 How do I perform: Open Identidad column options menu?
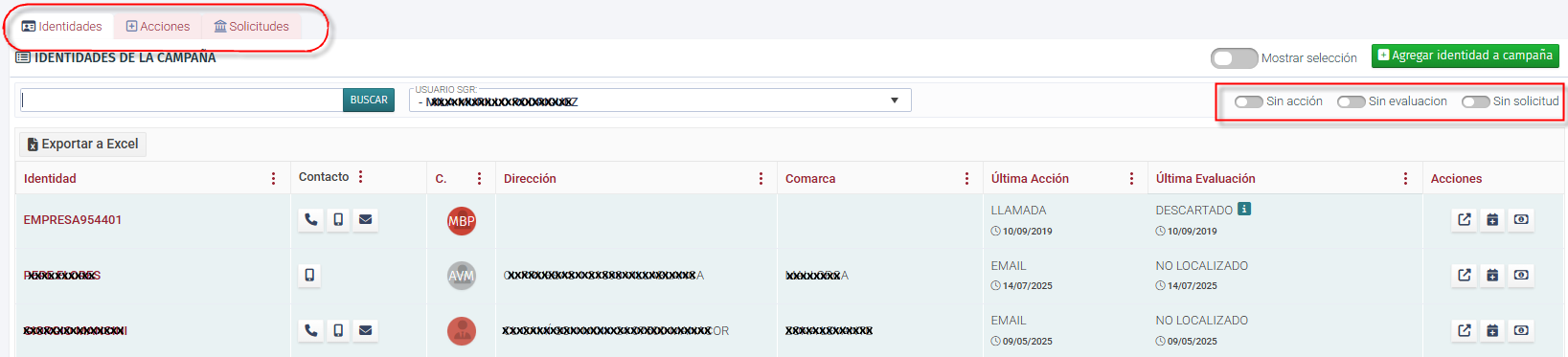(x=273, y=179)
